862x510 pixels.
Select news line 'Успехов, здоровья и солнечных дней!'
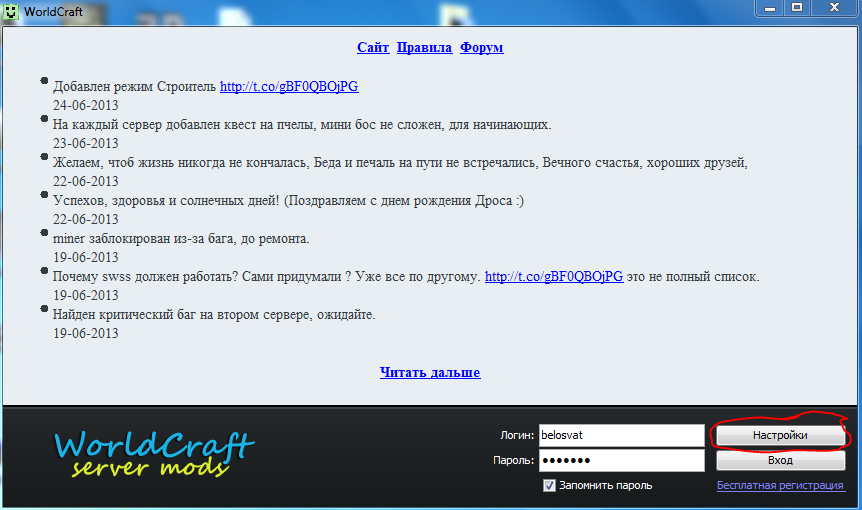click(167, 201)
